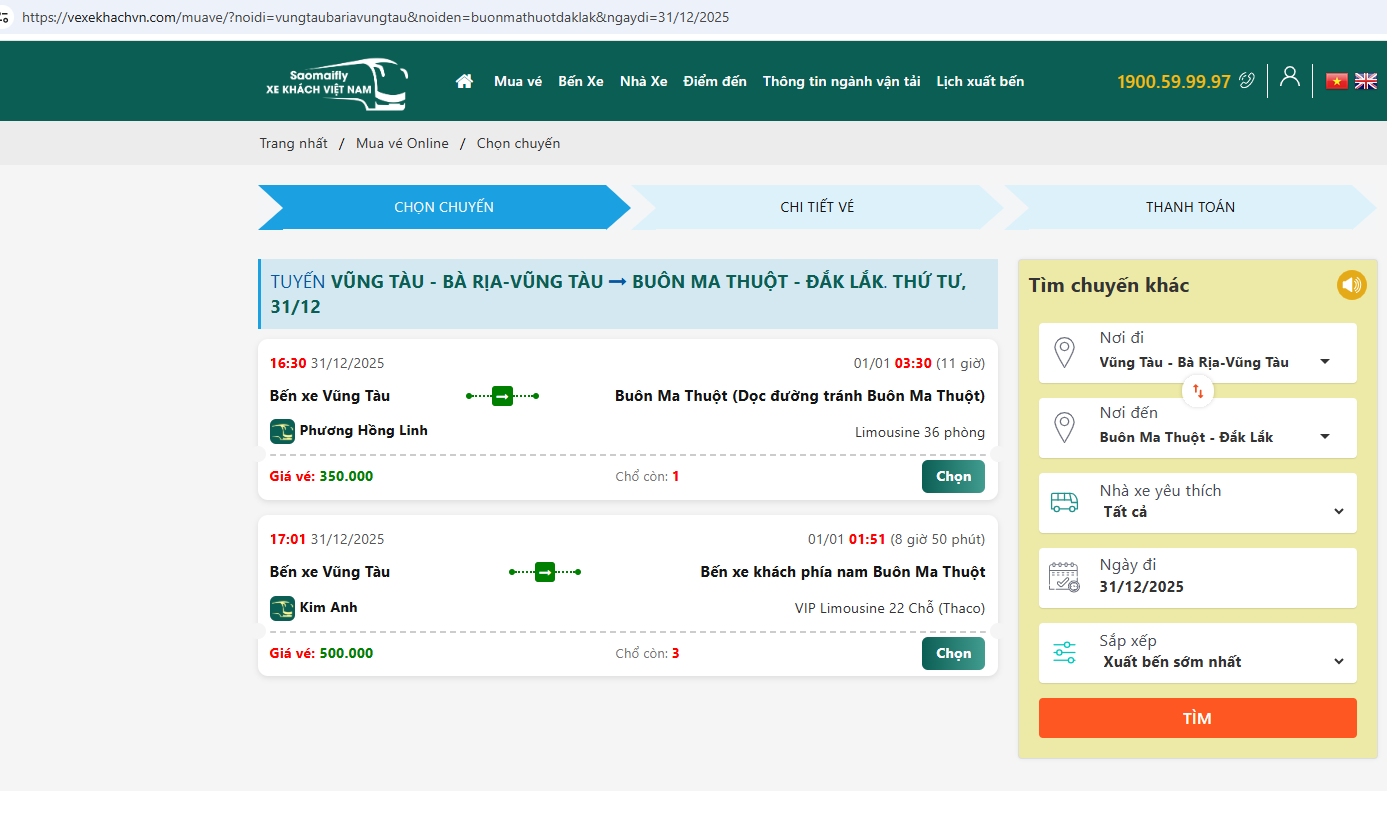Click the phone icon beside hotline number
Screen dimensions: 1387x821
point(1246,81)
